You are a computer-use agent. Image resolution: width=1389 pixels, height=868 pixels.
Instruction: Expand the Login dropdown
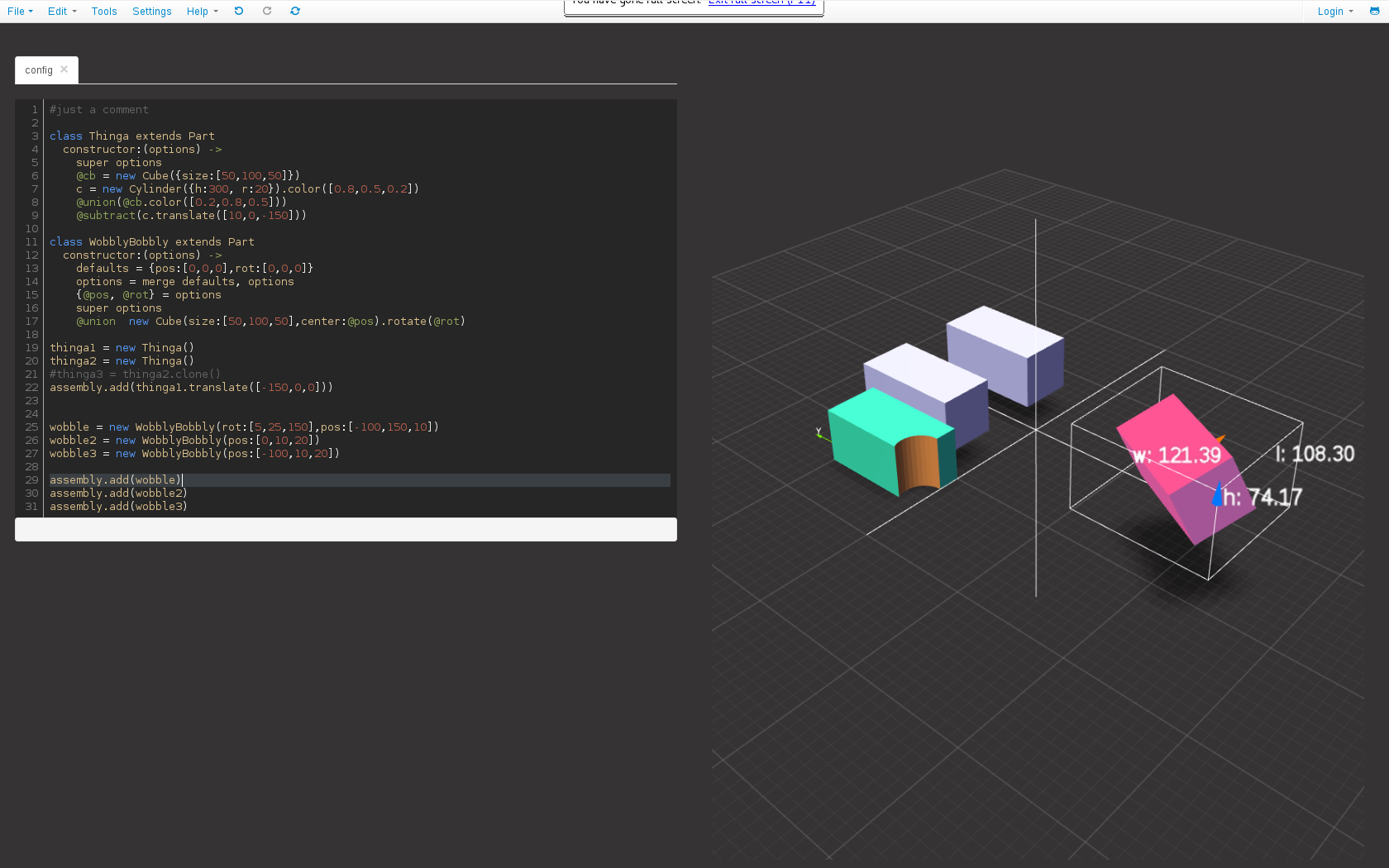pyautogui.click(x=1334, y=11)
